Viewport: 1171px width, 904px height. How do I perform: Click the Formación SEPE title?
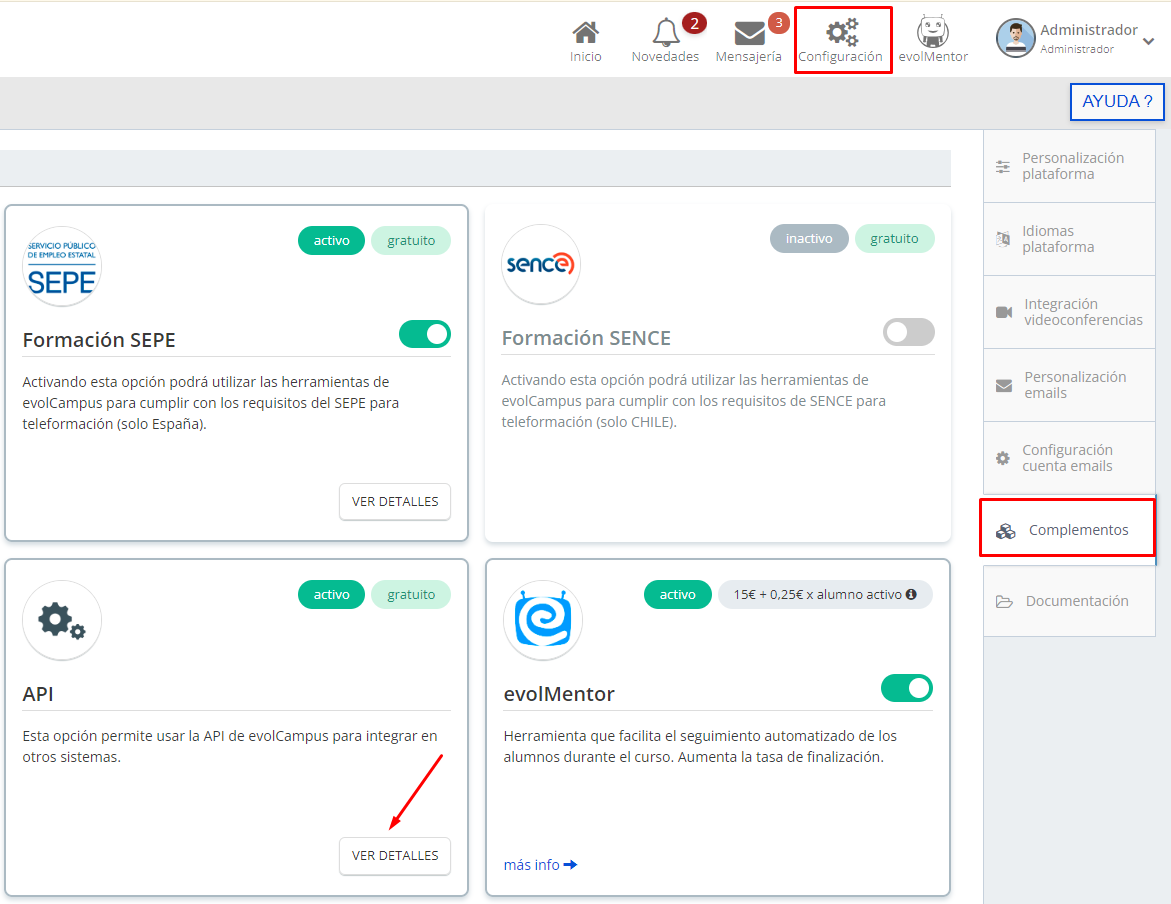pyautogui.click(x=99, y=340)
